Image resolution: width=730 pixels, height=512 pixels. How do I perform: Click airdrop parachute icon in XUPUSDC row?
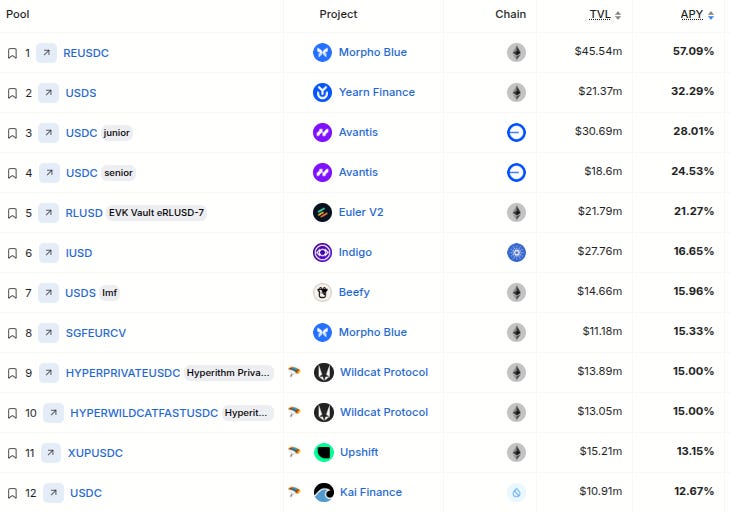294,451
